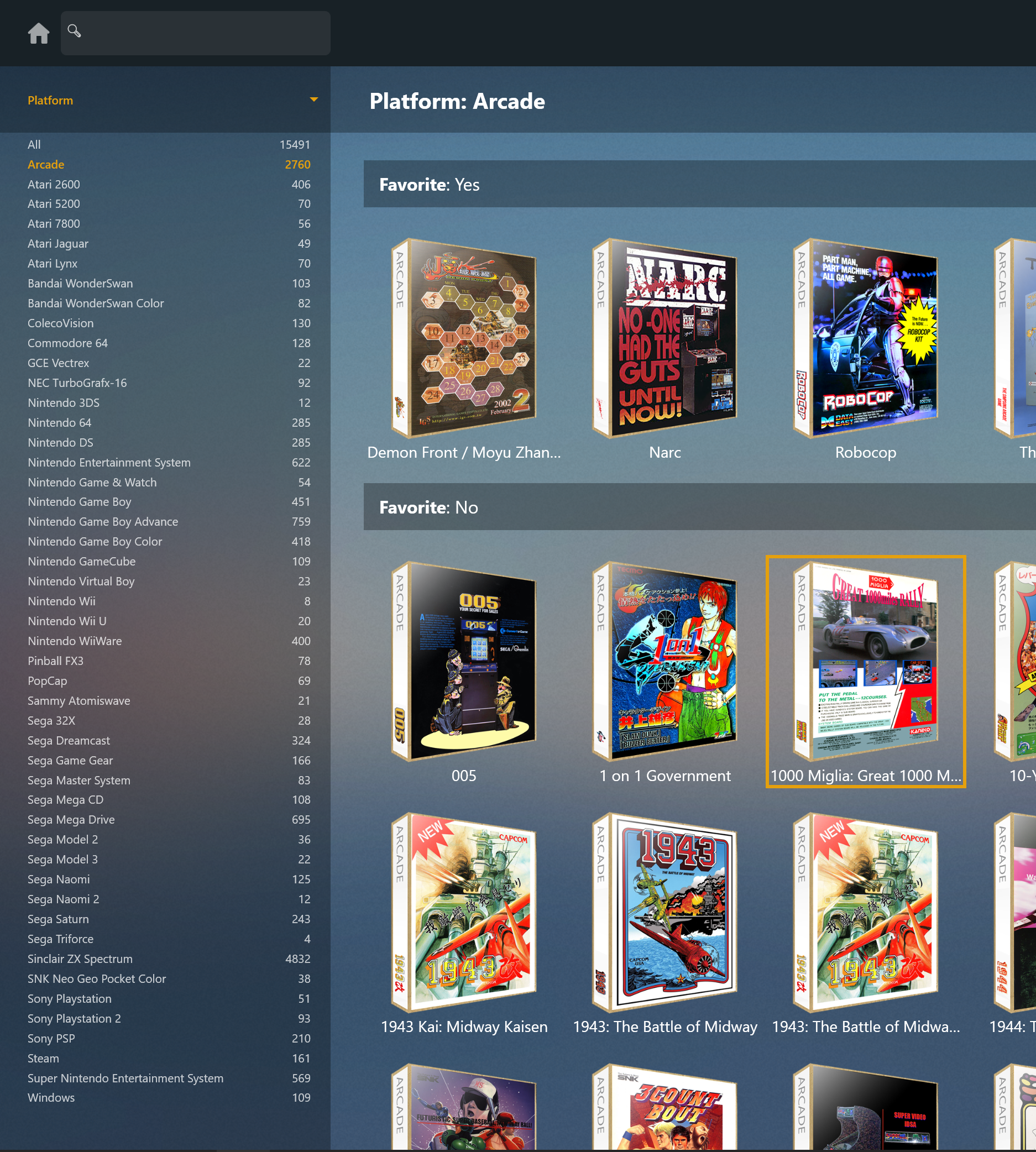The width and height of the screenshot is (1036, 1152).
Task: Open Sega Mega Drive platform
Action: coord(169,820)
